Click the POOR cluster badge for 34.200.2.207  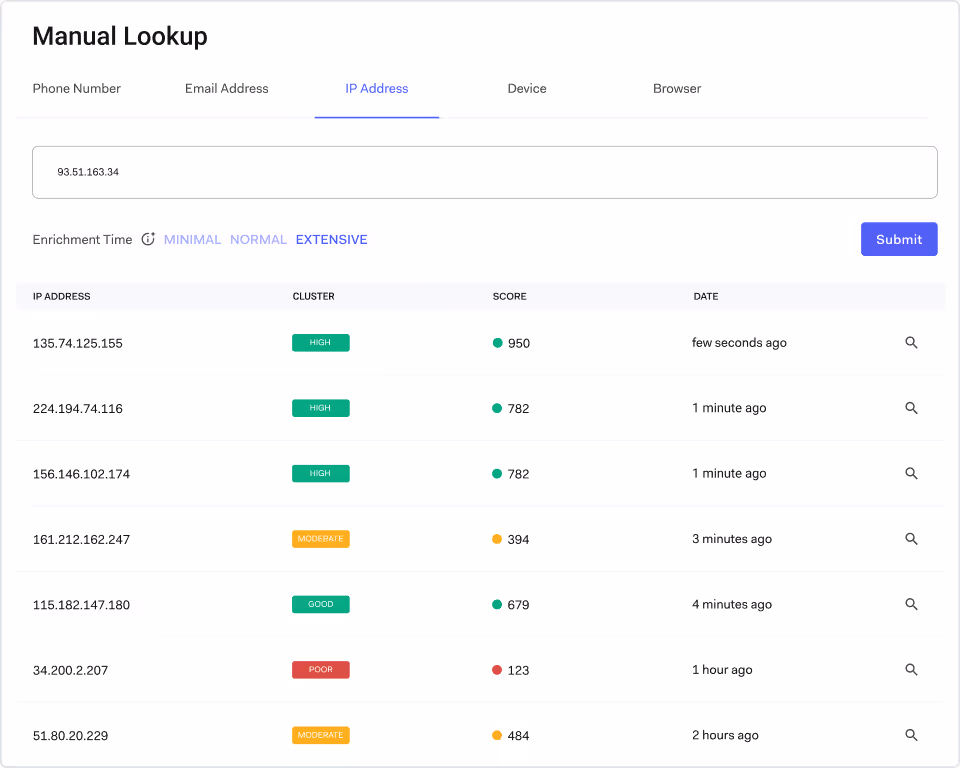320,670
